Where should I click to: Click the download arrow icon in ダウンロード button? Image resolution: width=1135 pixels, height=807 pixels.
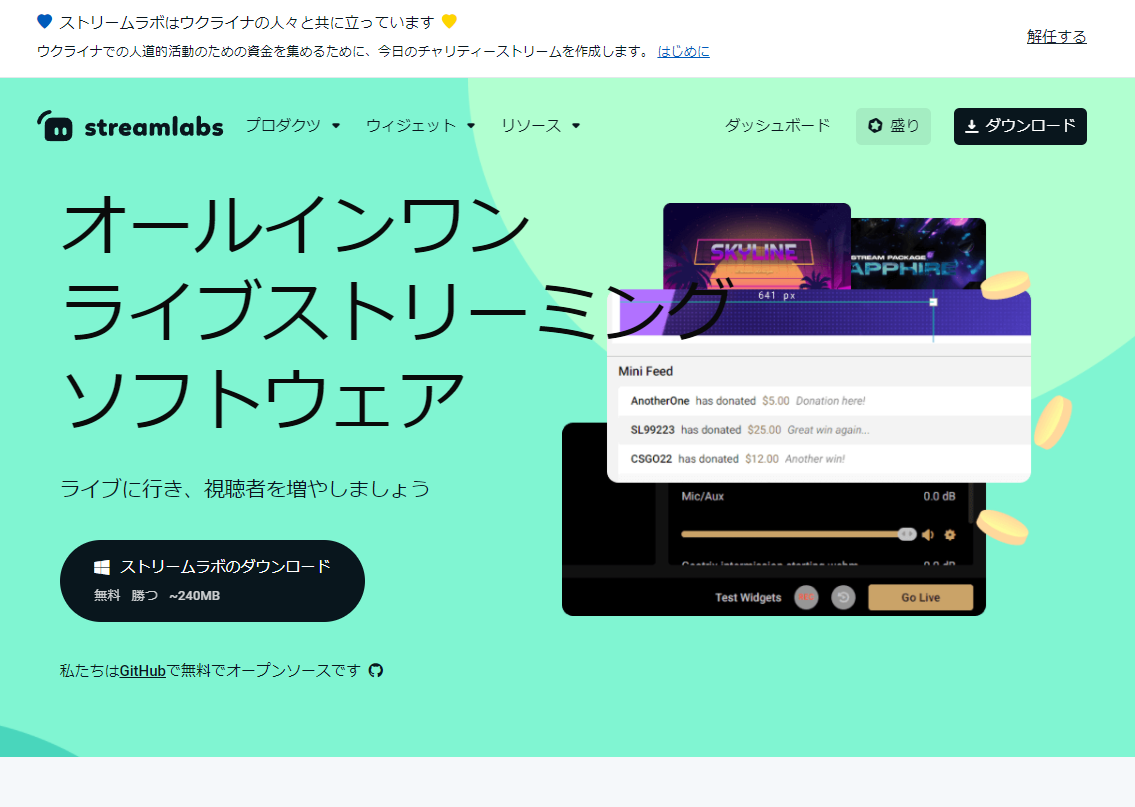click(x=972, y=127)
